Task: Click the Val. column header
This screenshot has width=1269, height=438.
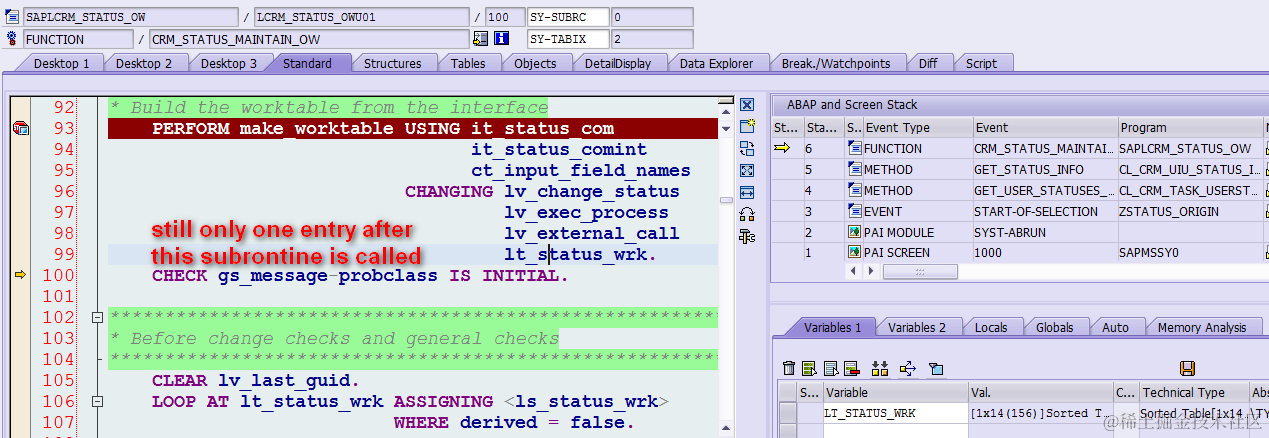Action: 1040,393
